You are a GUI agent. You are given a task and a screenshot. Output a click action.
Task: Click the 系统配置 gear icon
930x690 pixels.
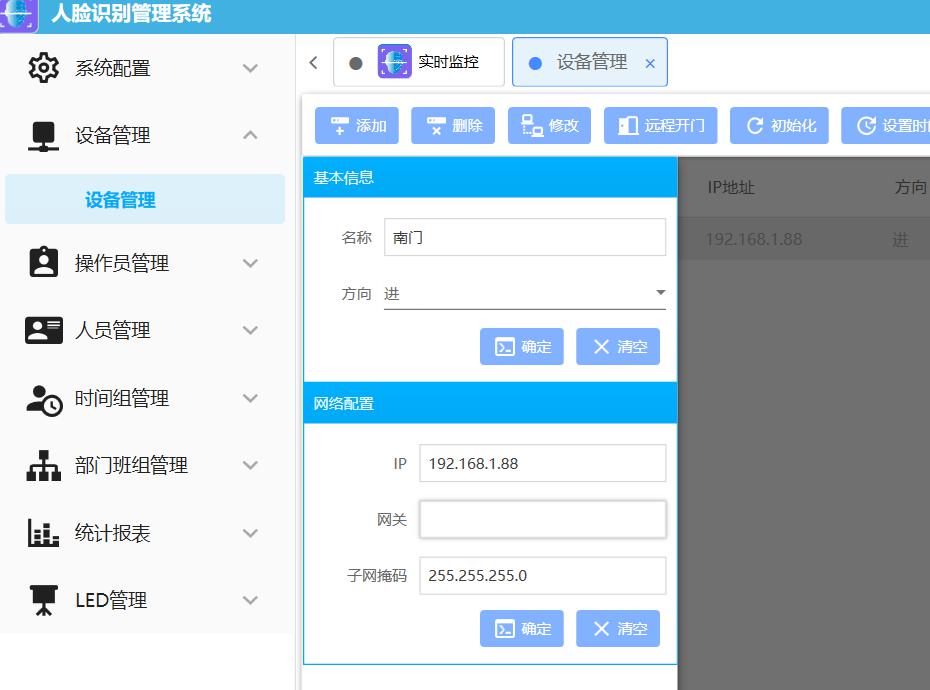(43, 68)
